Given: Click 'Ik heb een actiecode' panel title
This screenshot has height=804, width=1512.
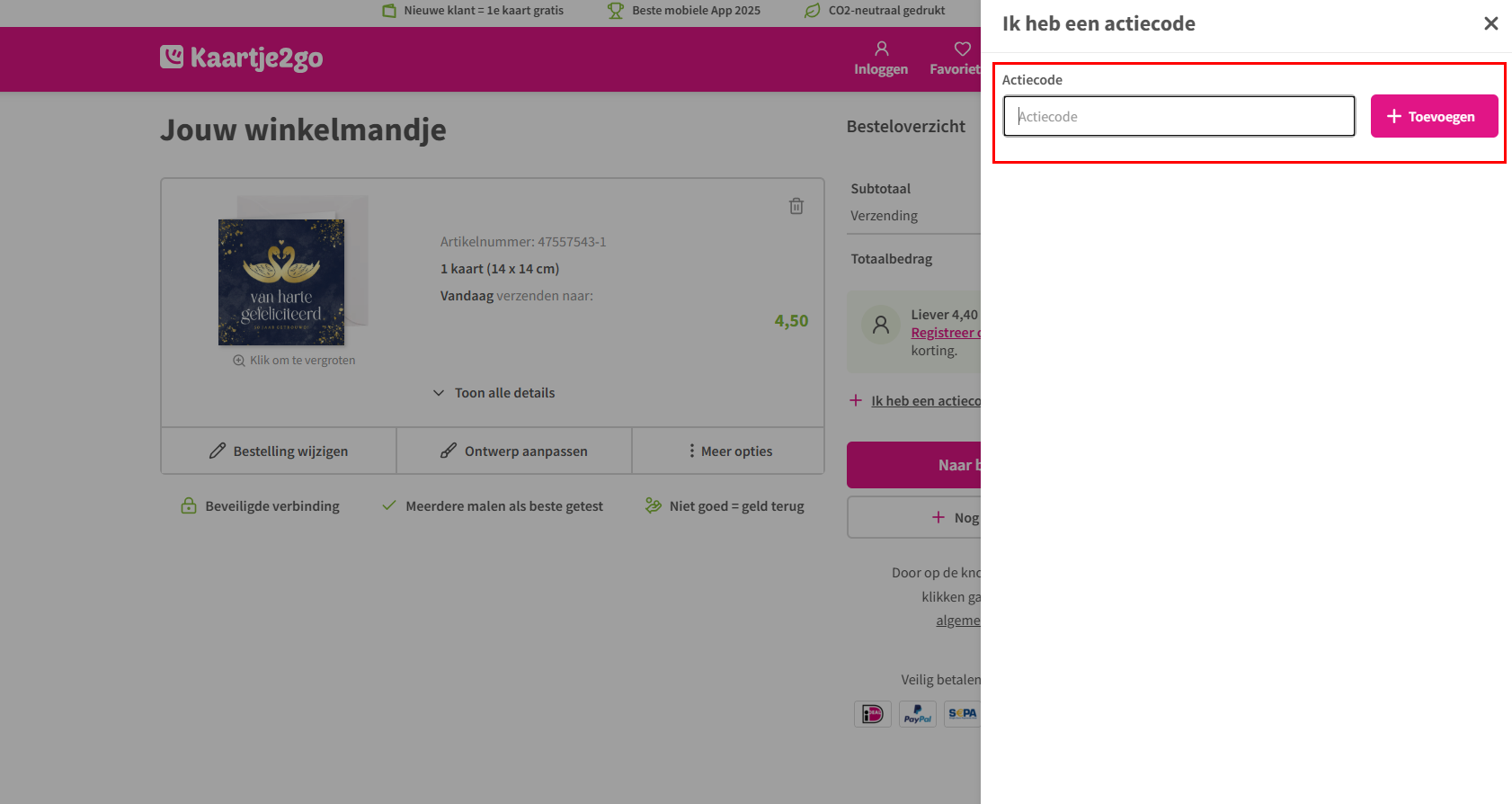Looking at the screenshot, I should (x=1098, y=23).
